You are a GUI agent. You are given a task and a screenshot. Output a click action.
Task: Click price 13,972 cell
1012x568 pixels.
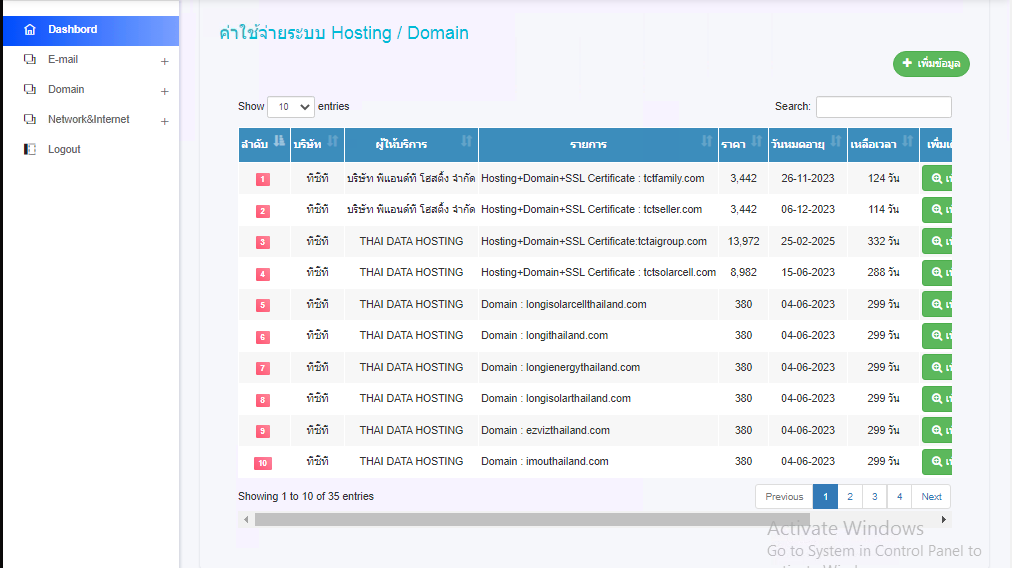tap(744, 241)
